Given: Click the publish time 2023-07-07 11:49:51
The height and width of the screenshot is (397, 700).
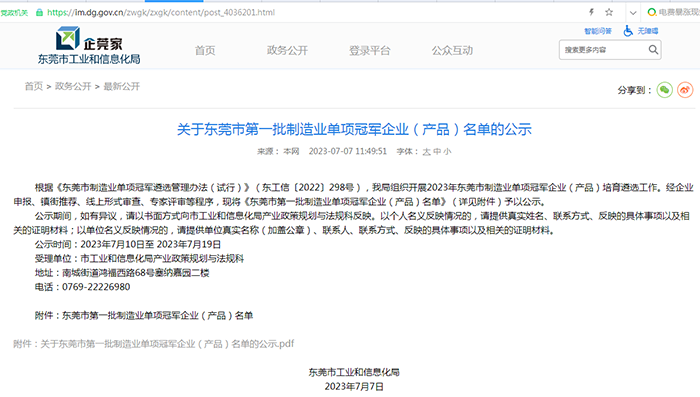Looking at the screenshot, I should click(x=348, y=151).
